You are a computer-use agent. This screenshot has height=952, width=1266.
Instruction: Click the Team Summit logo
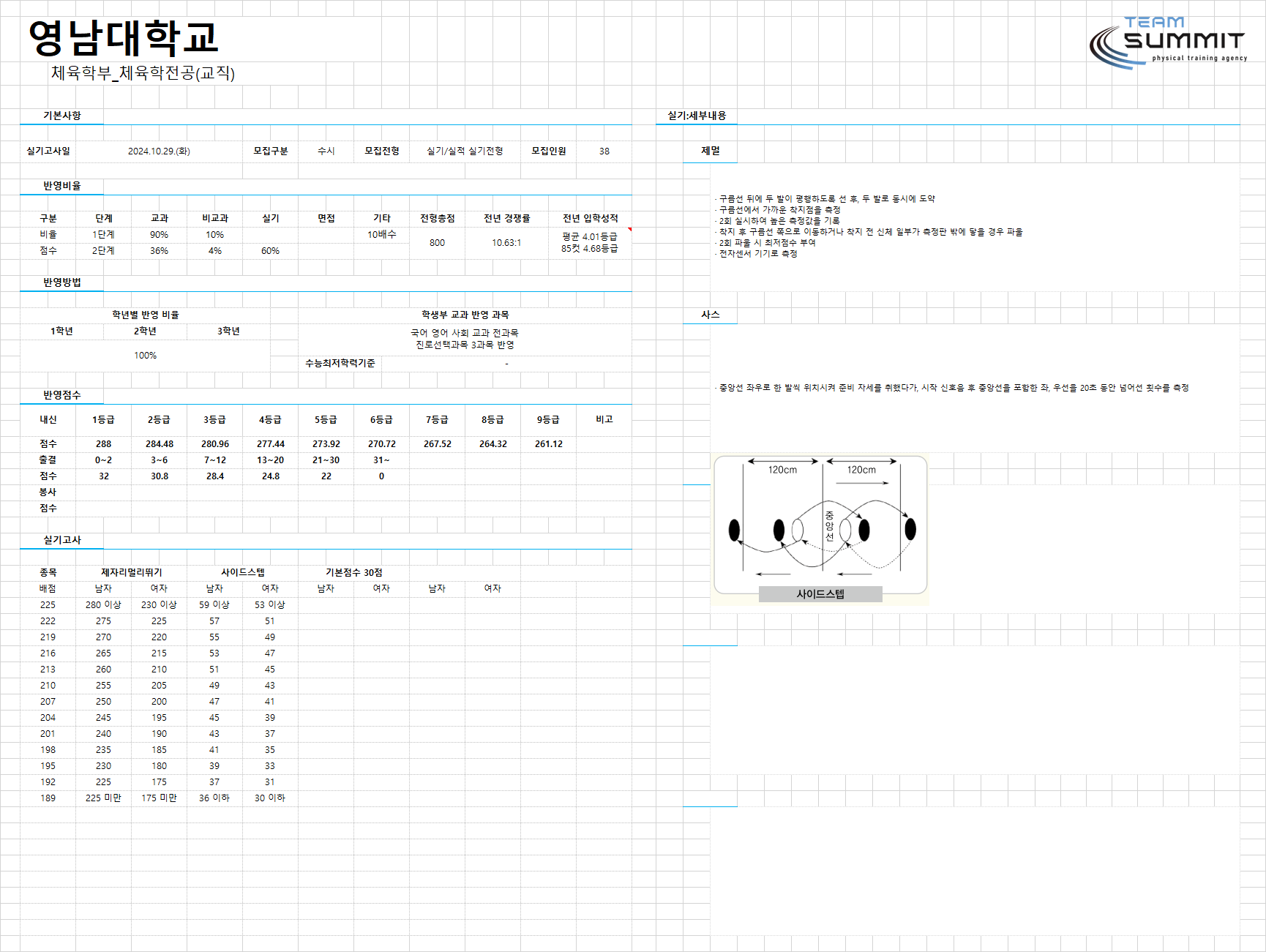click(1168, 42)
